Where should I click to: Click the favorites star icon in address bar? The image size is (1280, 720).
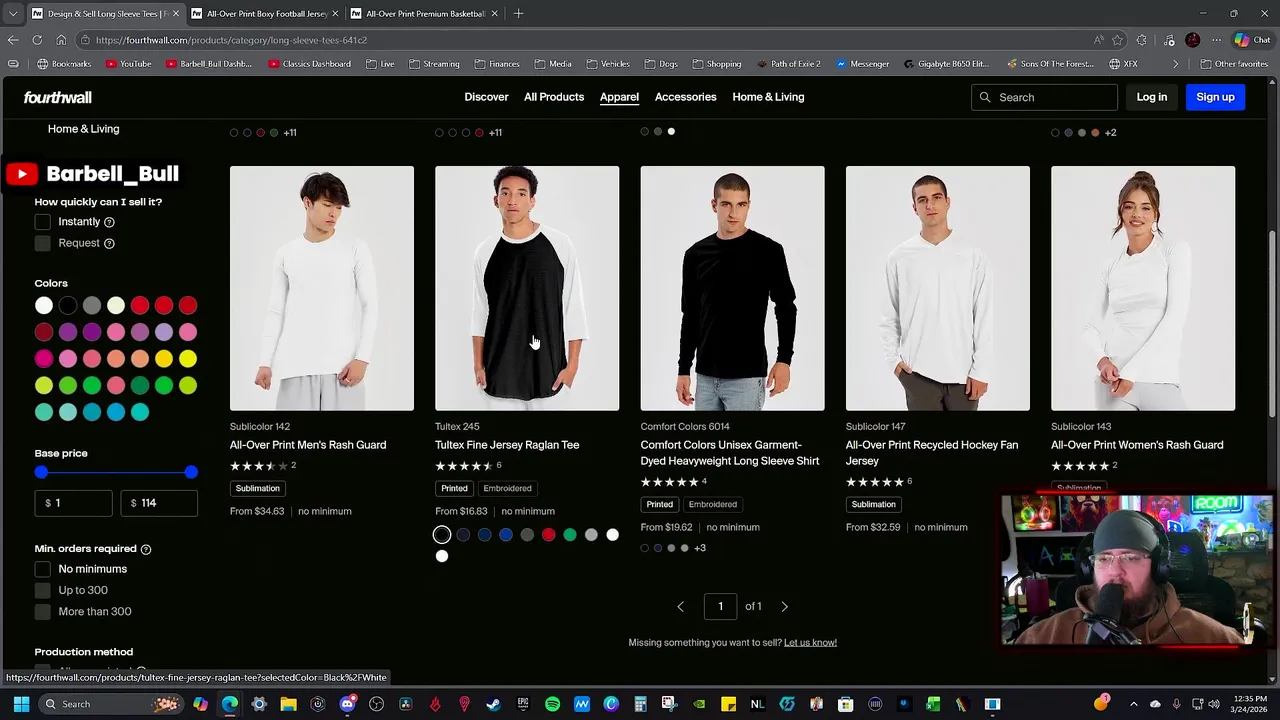pyautogui.click(x=1118, y=40)
